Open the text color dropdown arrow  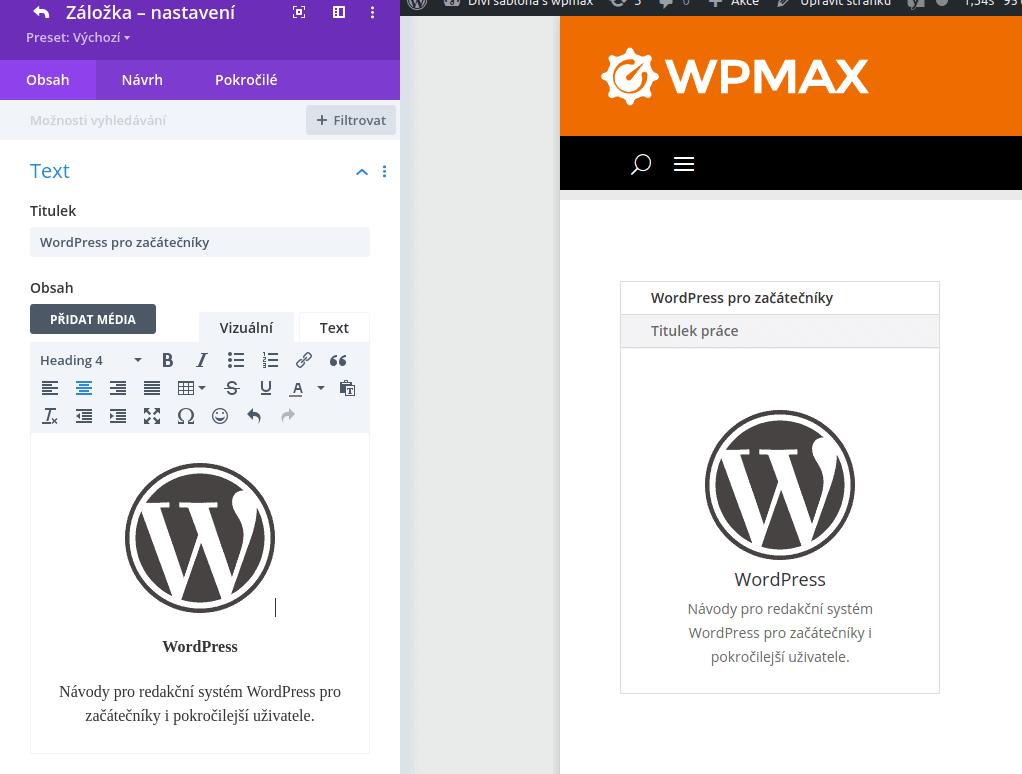[321, 388]
